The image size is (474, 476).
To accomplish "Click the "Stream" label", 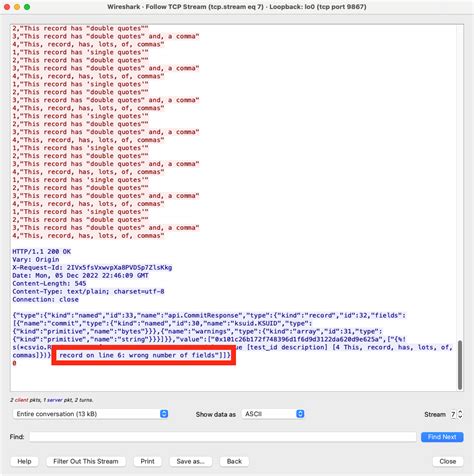I will click(435, 414).
